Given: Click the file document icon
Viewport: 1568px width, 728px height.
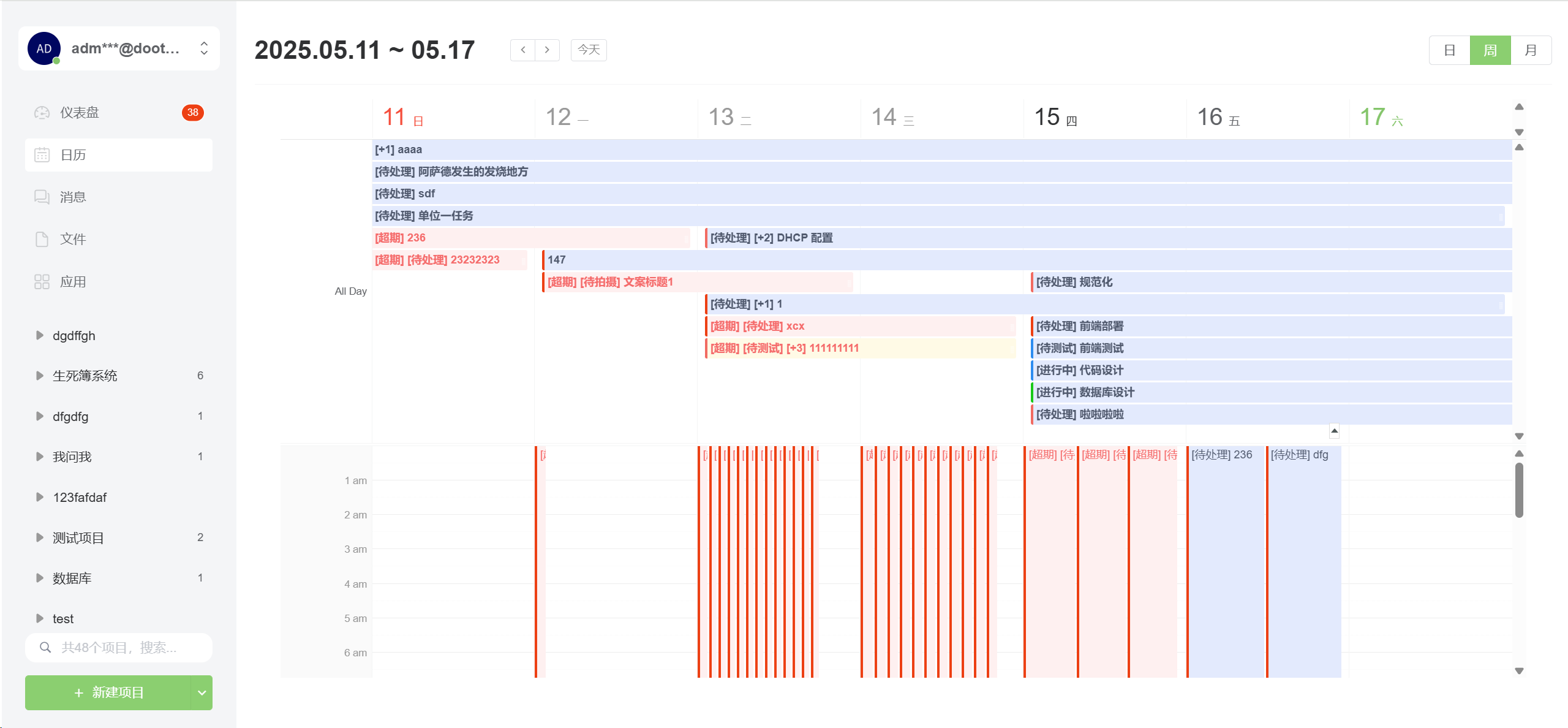Looking at the screenshot, I should coord(42,239).
